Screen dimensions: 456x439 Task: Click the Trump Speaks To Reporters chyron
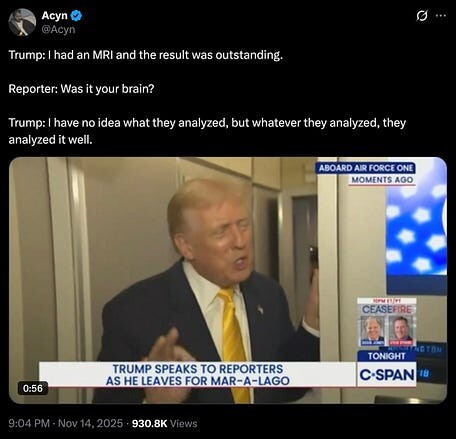coord(198,375)
